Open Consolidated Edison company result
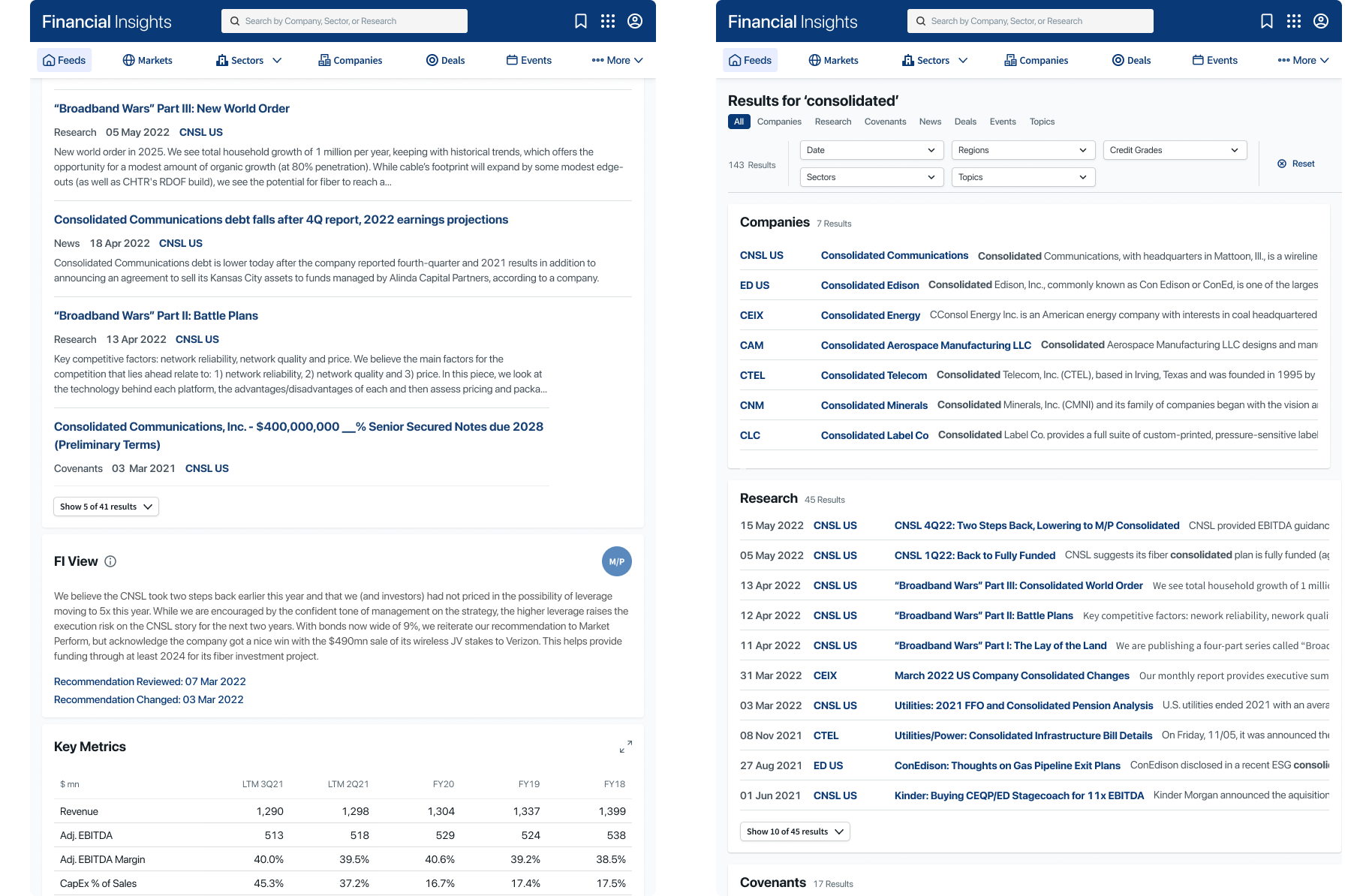This screenshot has height=896, width=1372. pyautogui.click(x=870, y=285)
